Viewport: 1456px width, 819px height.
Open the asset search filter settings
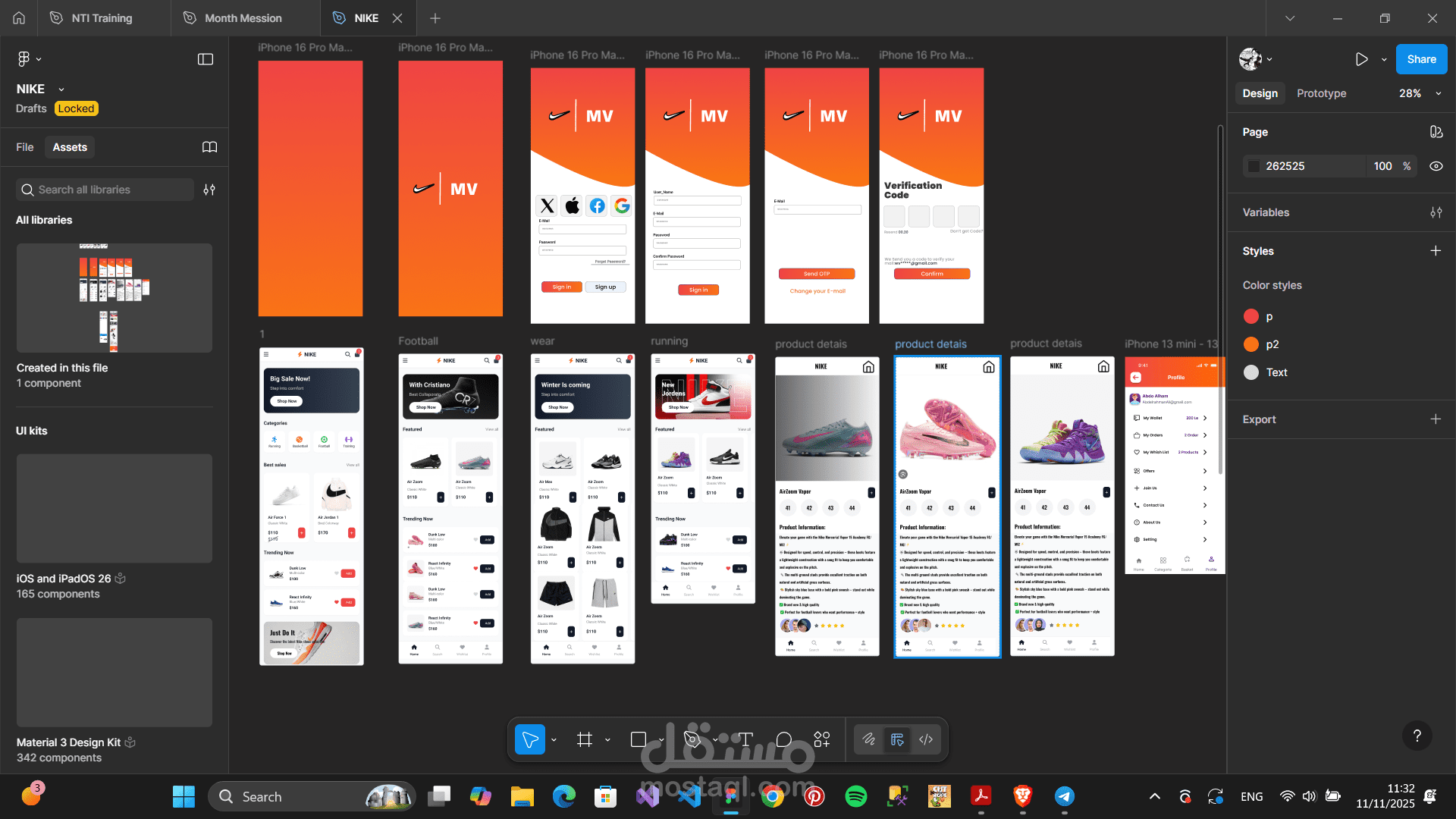[x=209, y=190]
